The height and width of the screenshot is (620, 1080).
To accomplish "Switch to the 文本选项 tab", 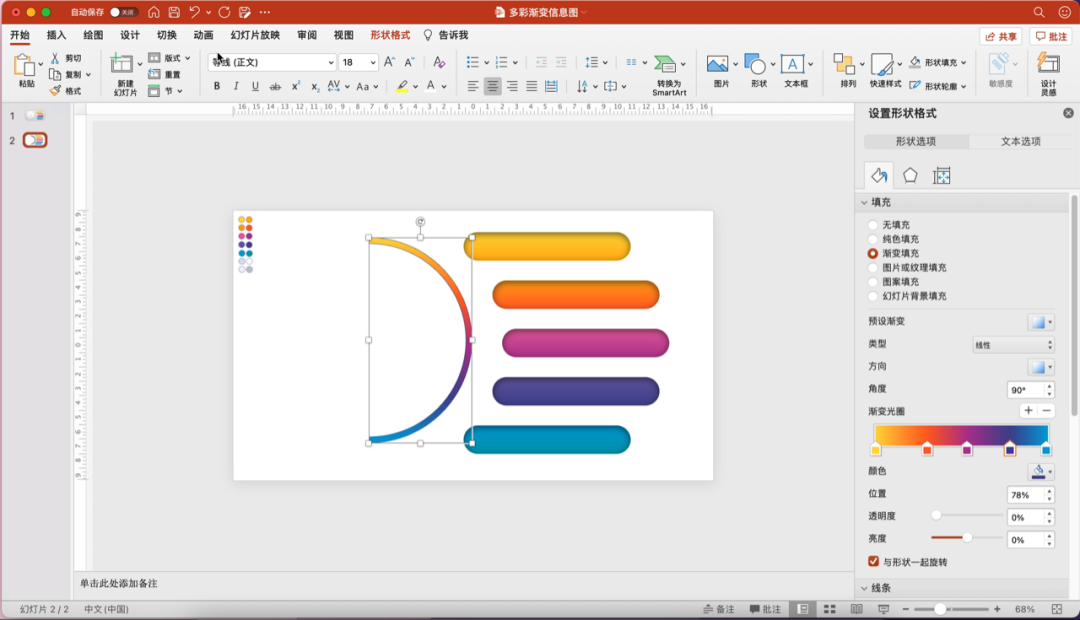I will [x=1021, y=142].
